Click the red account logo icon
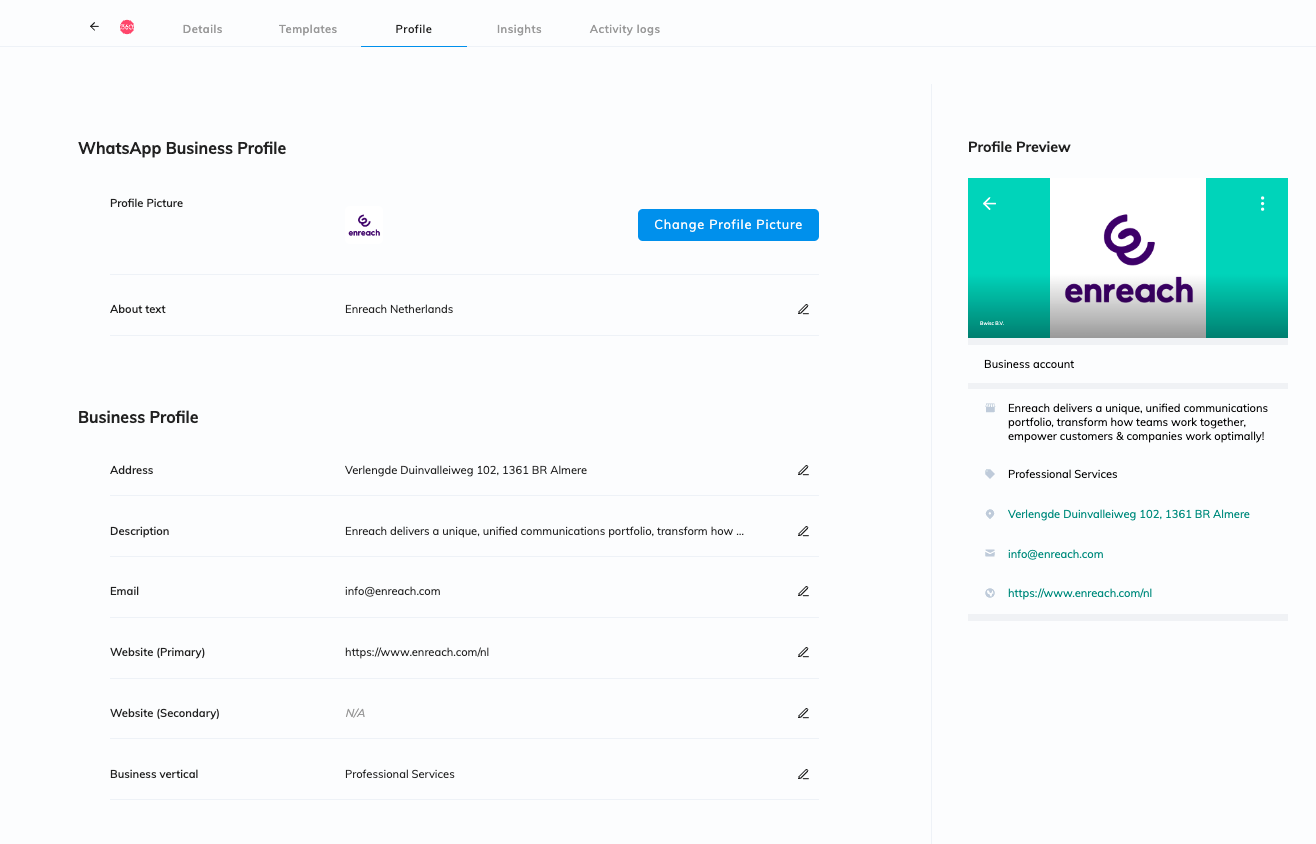The image size is (1316, 844). pos(127,27)
